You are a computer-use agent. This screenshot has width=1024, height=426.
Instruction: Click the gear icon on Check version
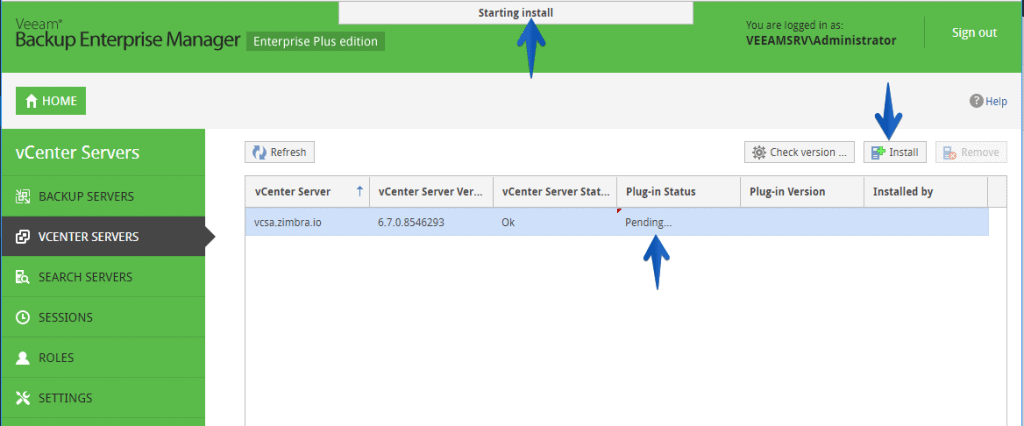click(x=759, y=152)
